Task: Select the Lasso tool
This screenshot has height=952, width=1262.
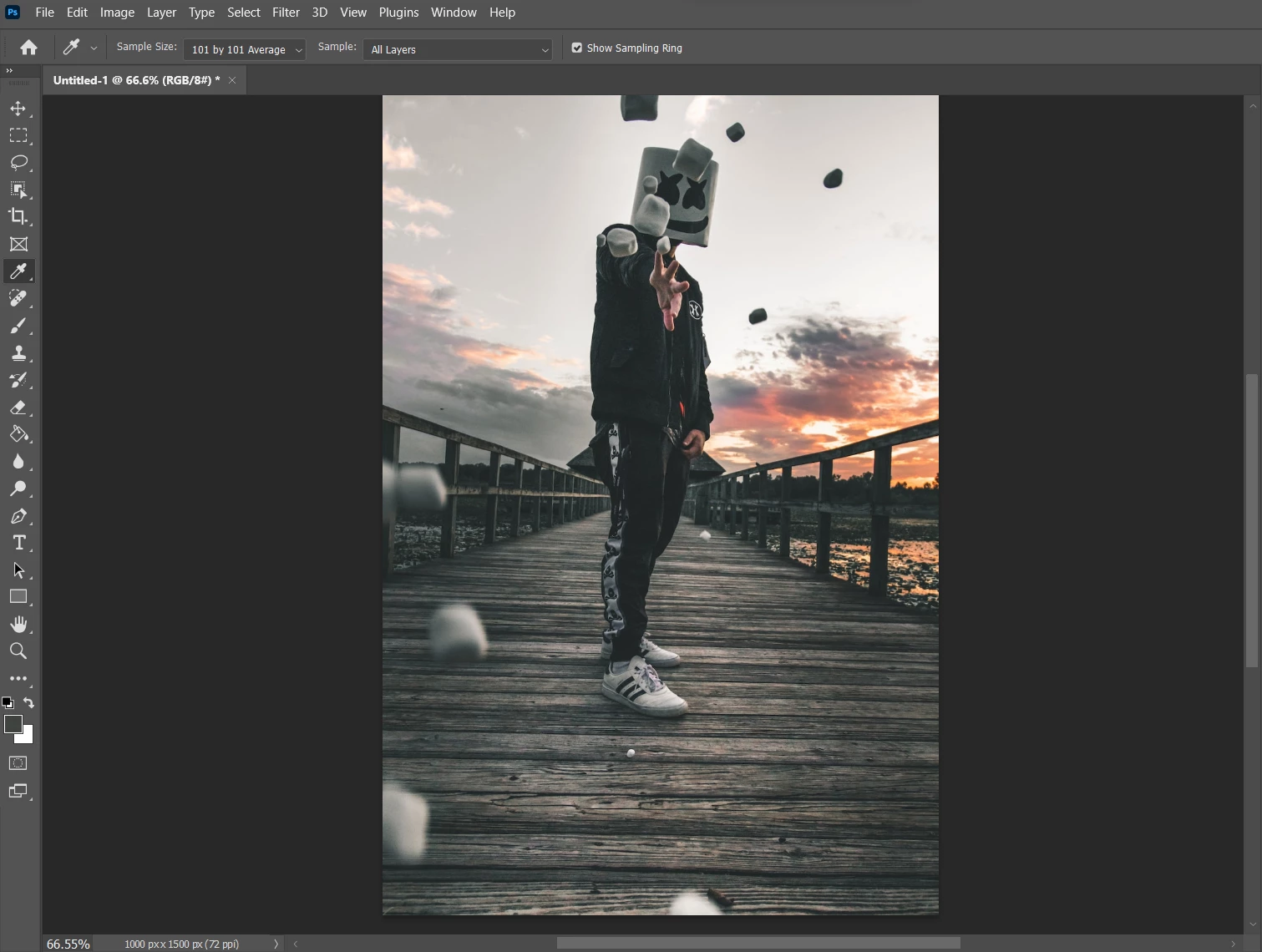Action: coord(18,162)
